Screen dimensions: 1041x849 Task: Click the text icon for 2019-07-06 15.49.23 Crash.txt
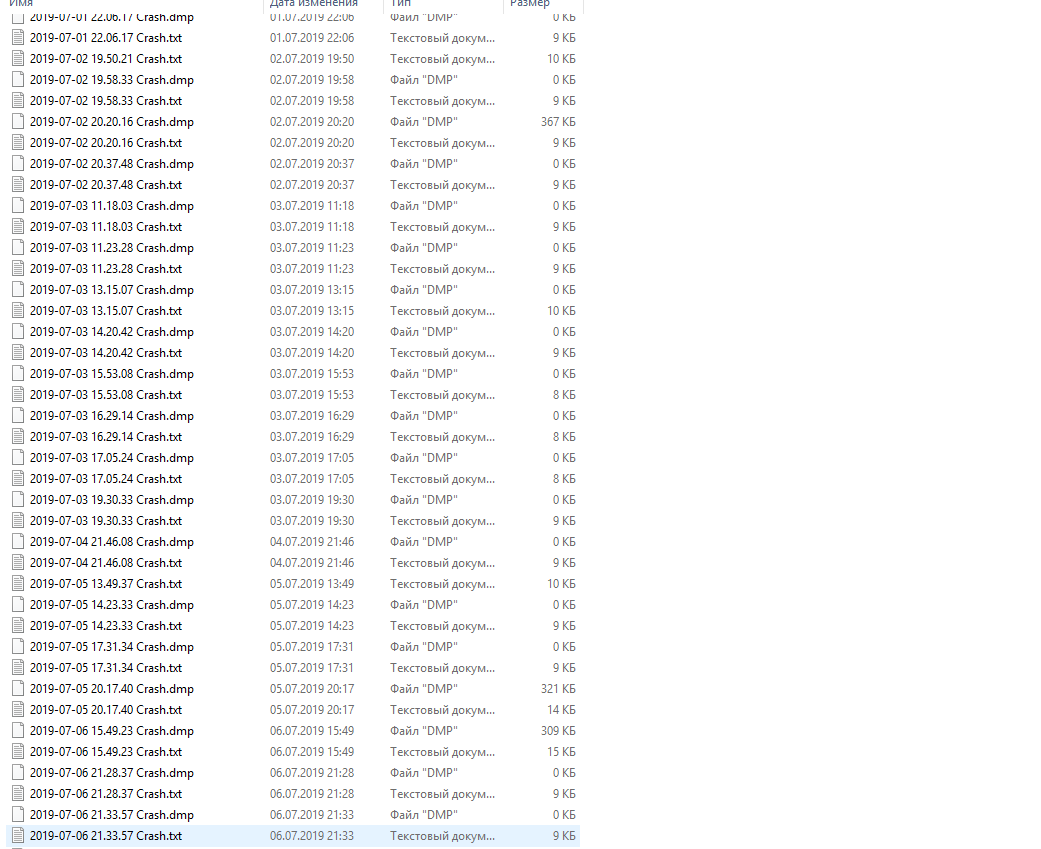tap(18, 752)
